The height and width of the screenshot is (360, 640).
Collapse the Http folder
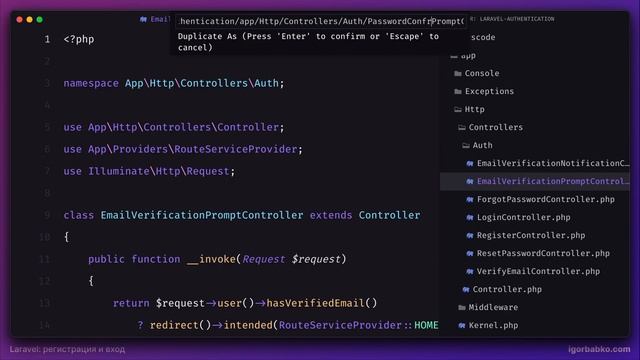(x=474, y=109)
